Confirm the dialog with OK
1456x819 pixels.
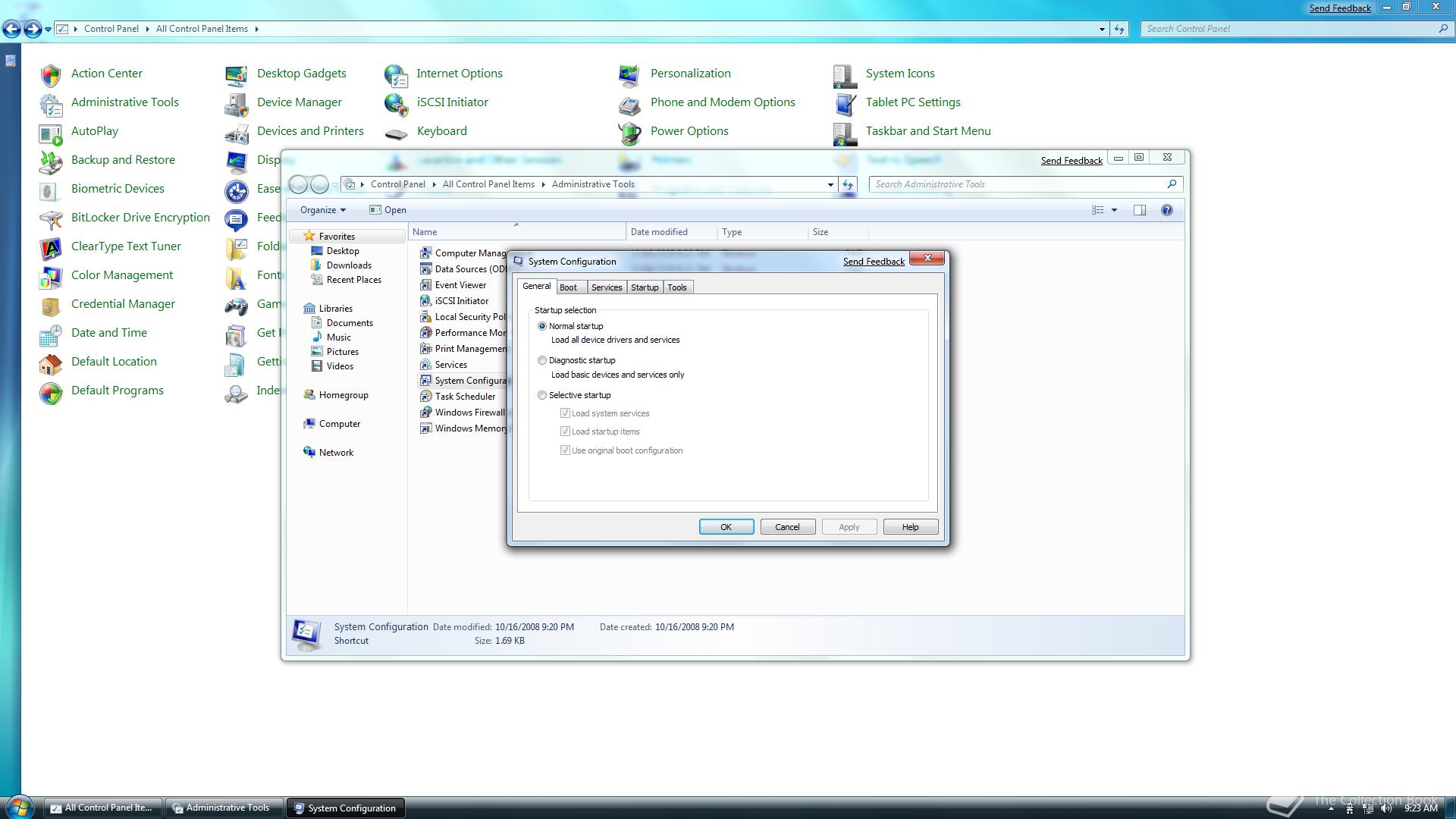pos(726,527)
